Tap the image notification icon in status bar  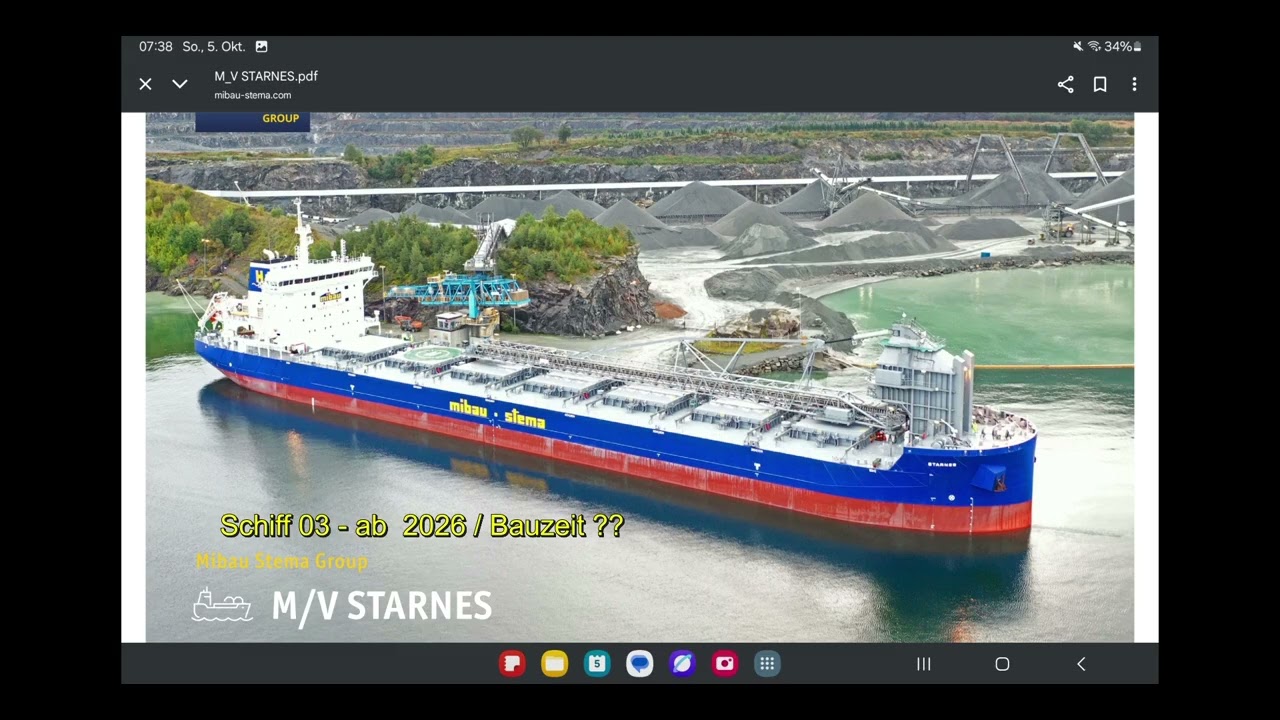tap(262, 47)
